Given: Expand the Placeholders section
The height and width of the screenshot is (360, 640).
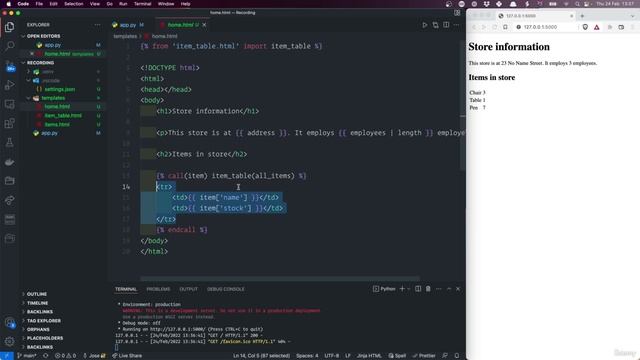Looking at the screenshot, I should [44, 338].
